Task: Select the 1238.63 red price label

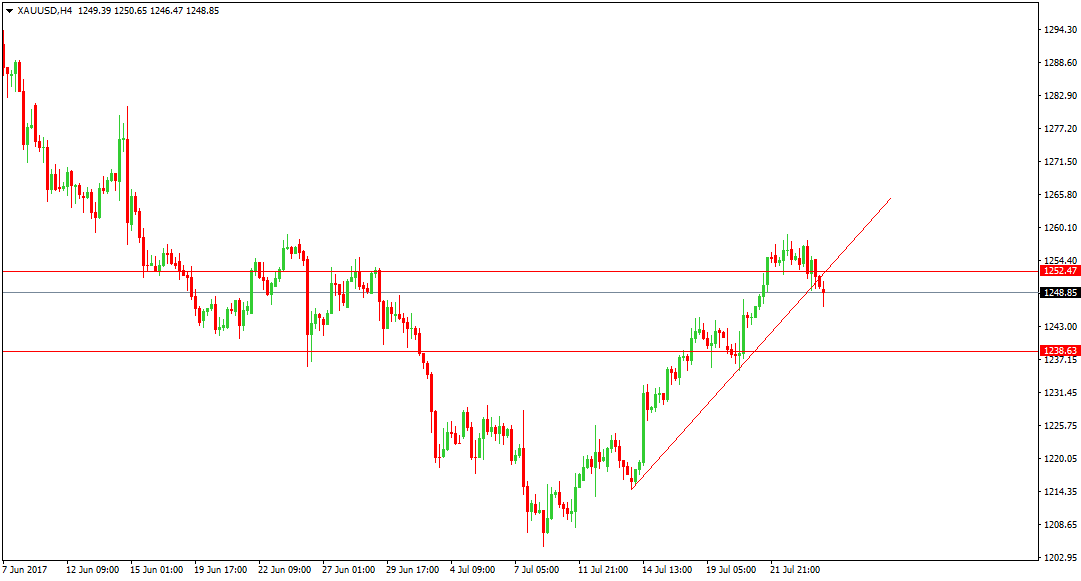Action: (x=1060, y=351)
